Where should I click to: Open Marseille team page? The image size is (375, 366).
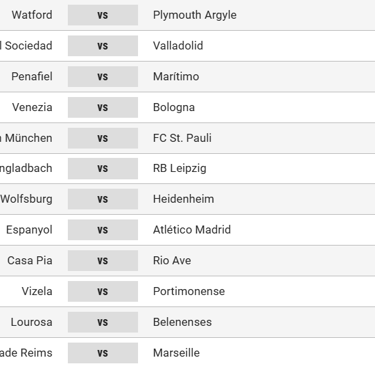pos(176,353)
